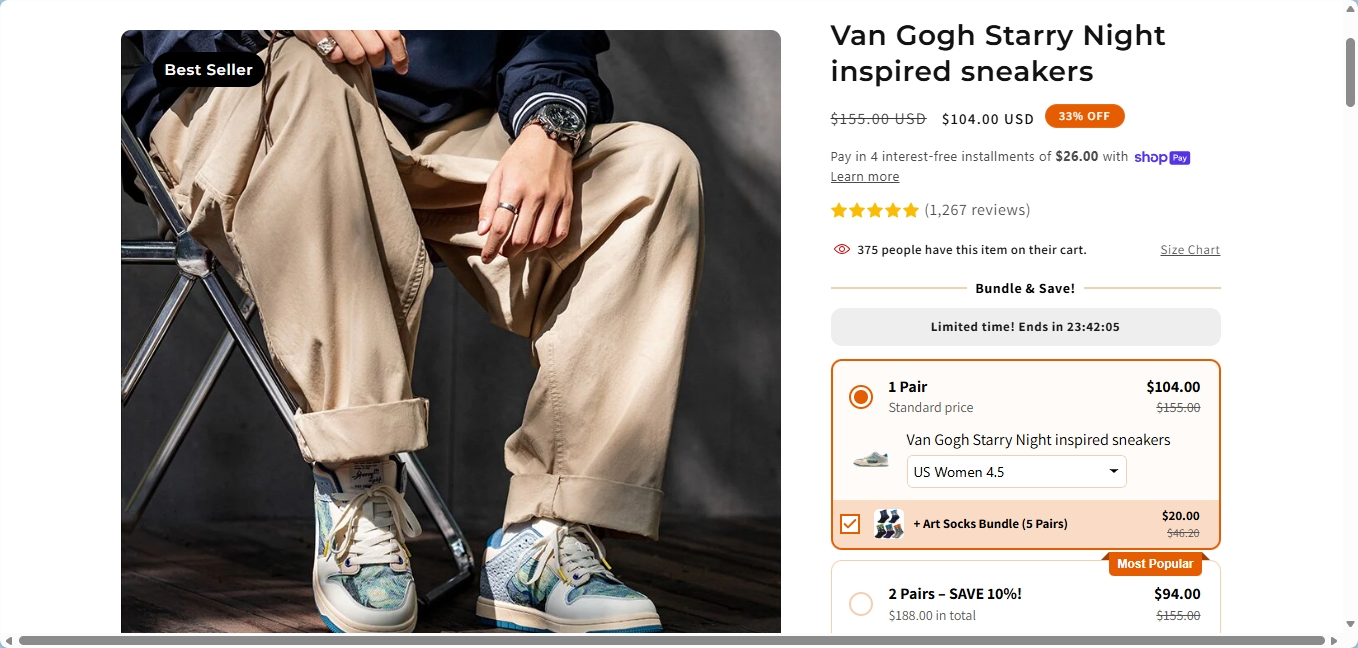Click the Van Gogh product title
Viewport: 1358px width, 648px height.
click(x=997, y=52)
